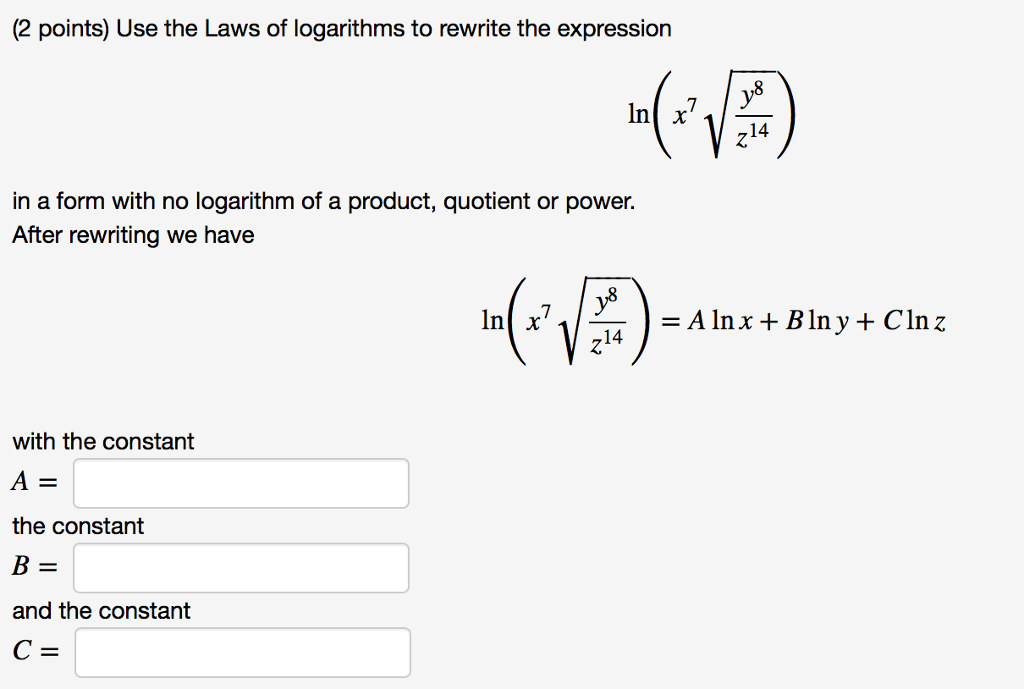This screenshot has width=1024, height=689.
Task: Click the input field for constant A
Action: [240, 484]
